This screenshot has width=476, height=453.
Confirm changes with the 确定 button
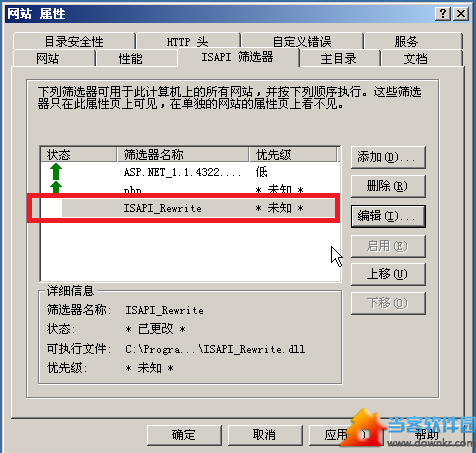[x=184, y=435]
